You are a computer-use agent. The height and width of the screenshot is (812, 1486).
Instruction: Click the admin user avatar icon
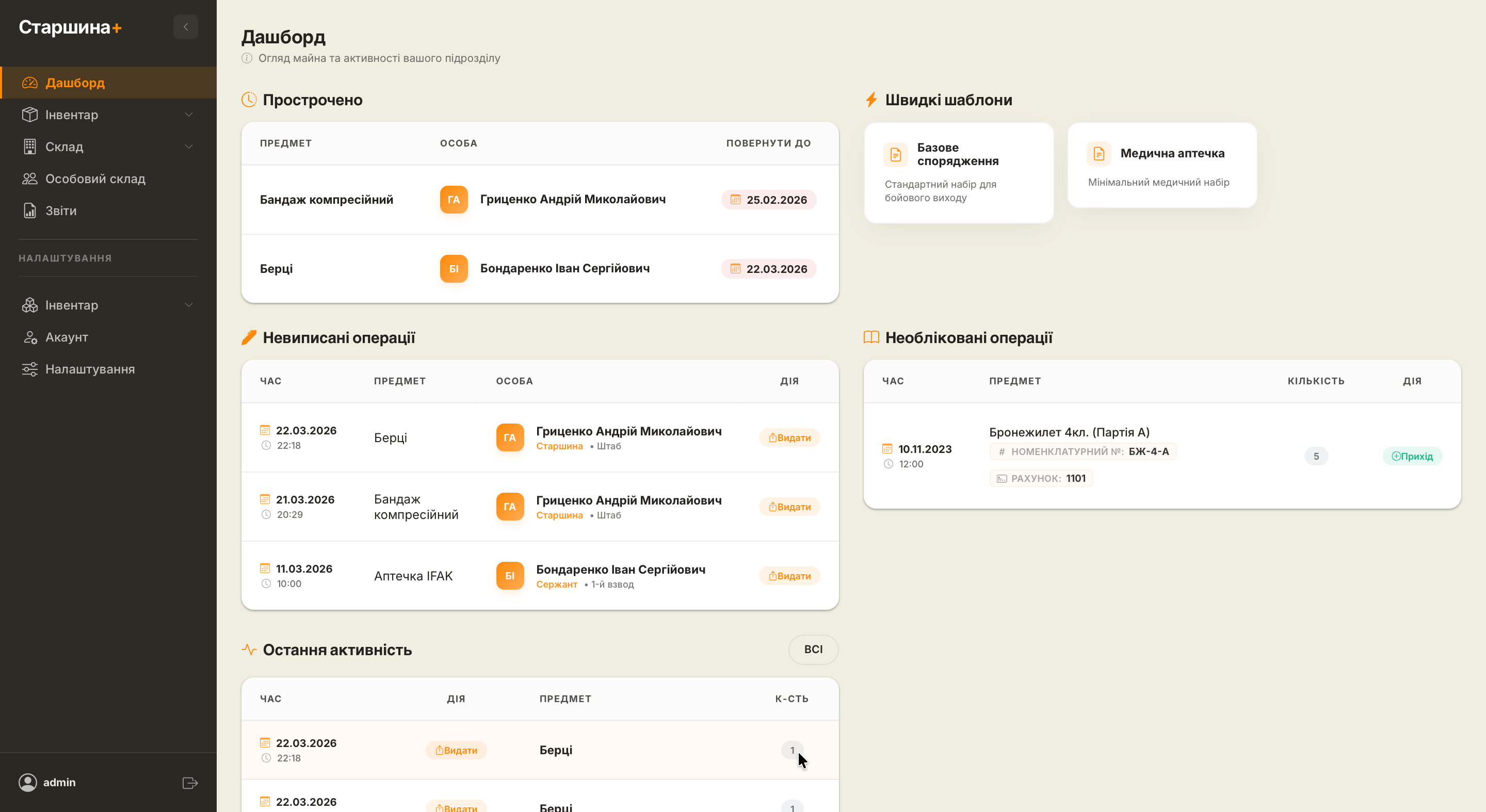point(28,783)
